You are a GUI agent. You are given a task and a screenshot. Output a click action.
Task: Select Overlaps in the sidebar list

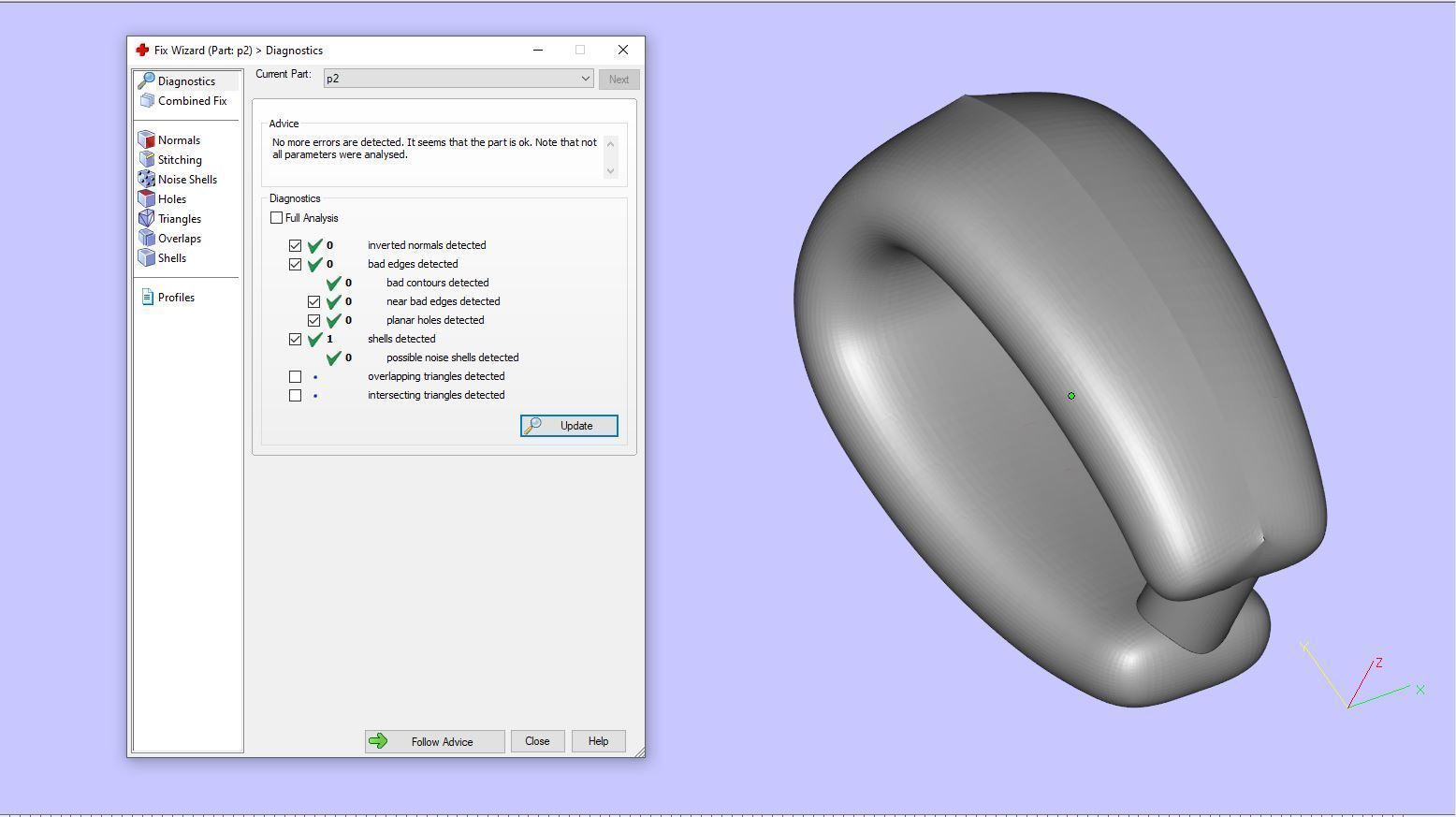tap(180, 239)
